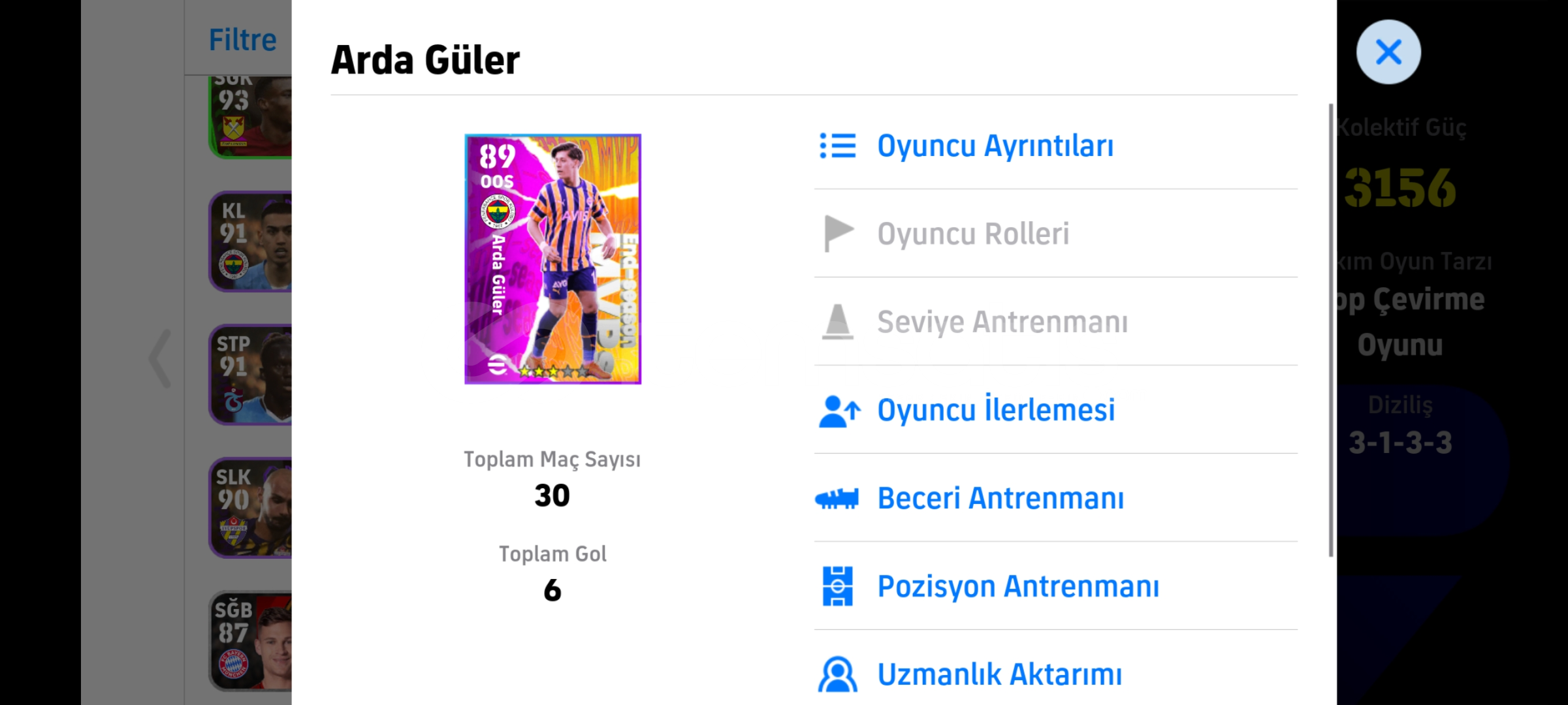The height and width of the screenshot is (705, 1568).
Task: Click the person icon for Uzmanlık Aktarımı
Action: pos(837,674)
